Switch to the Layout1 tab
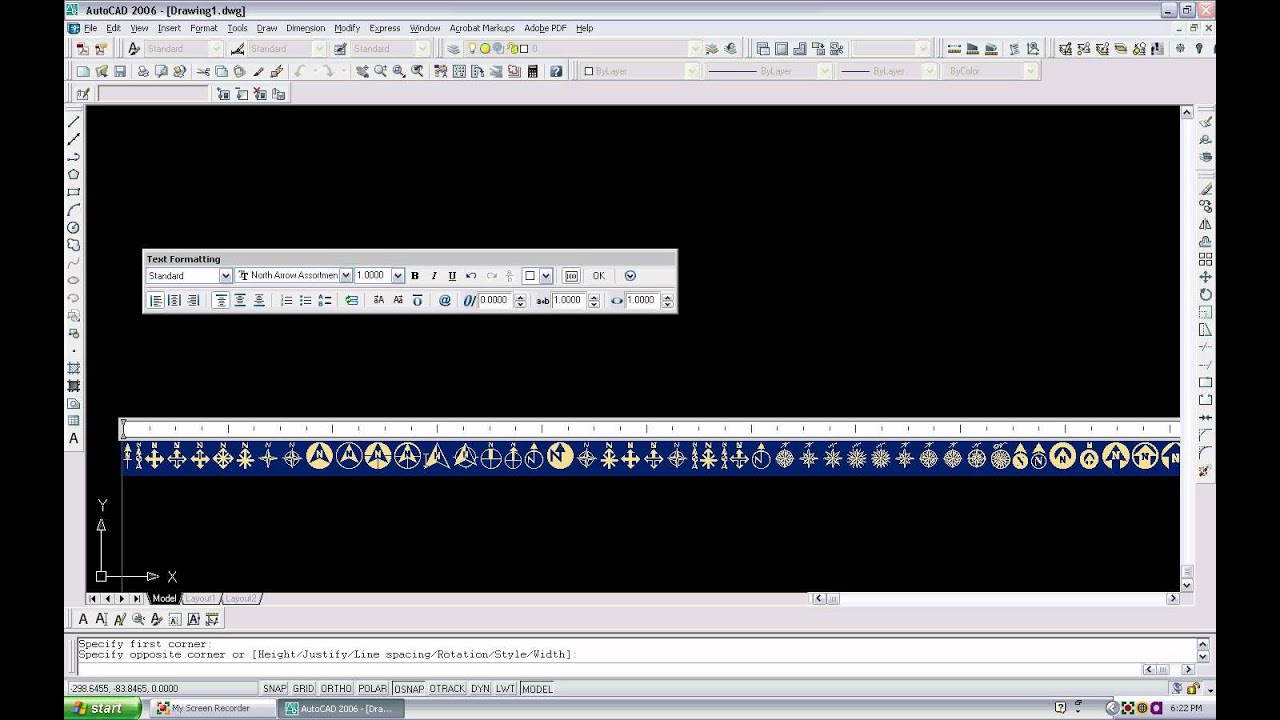The image size is (1280, 720). click(200, 598)
